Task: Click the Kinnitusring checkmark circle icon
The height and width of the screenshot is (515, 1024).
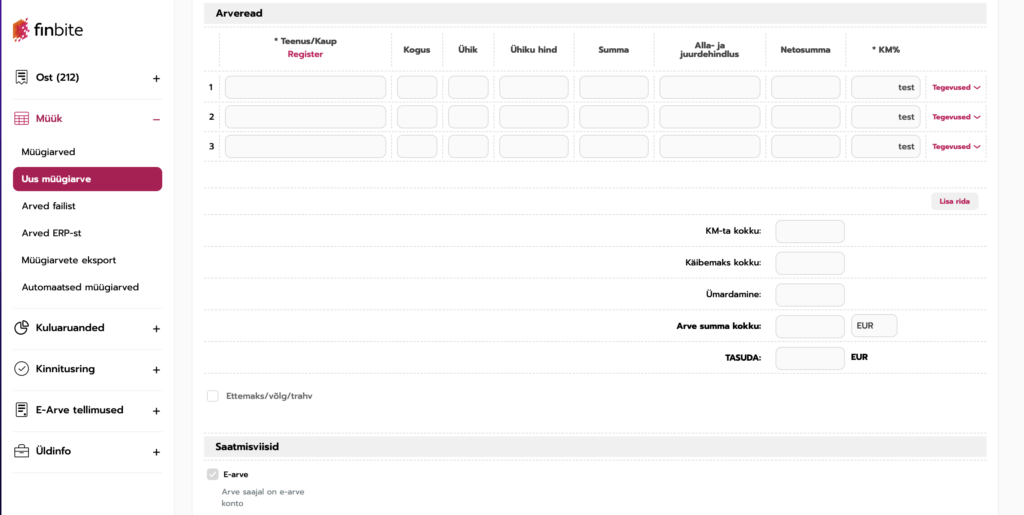Action: pyautogui.click(x=21, y=369)
